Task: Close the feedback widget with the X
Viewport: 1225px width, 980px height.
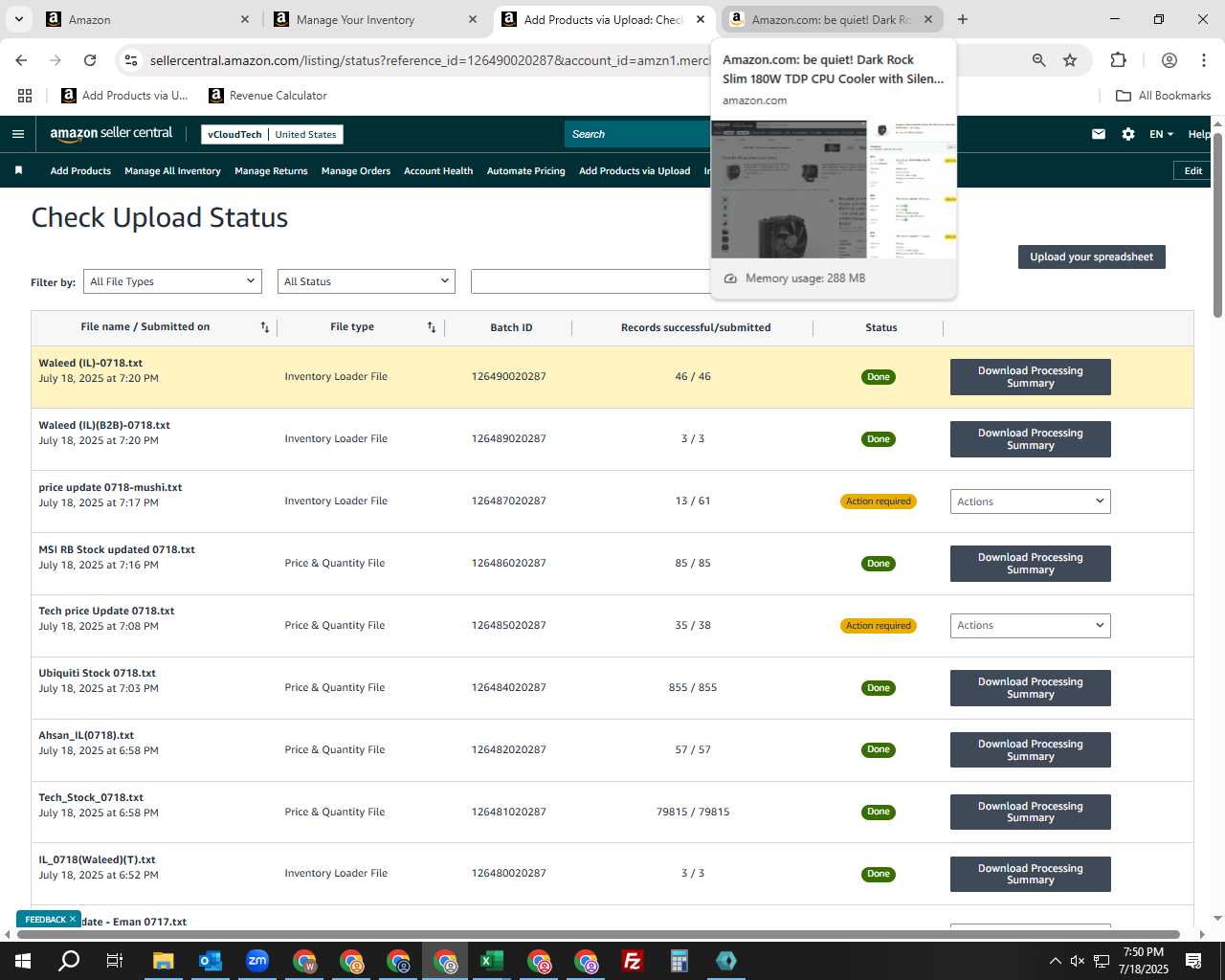Action: (73, 919)
